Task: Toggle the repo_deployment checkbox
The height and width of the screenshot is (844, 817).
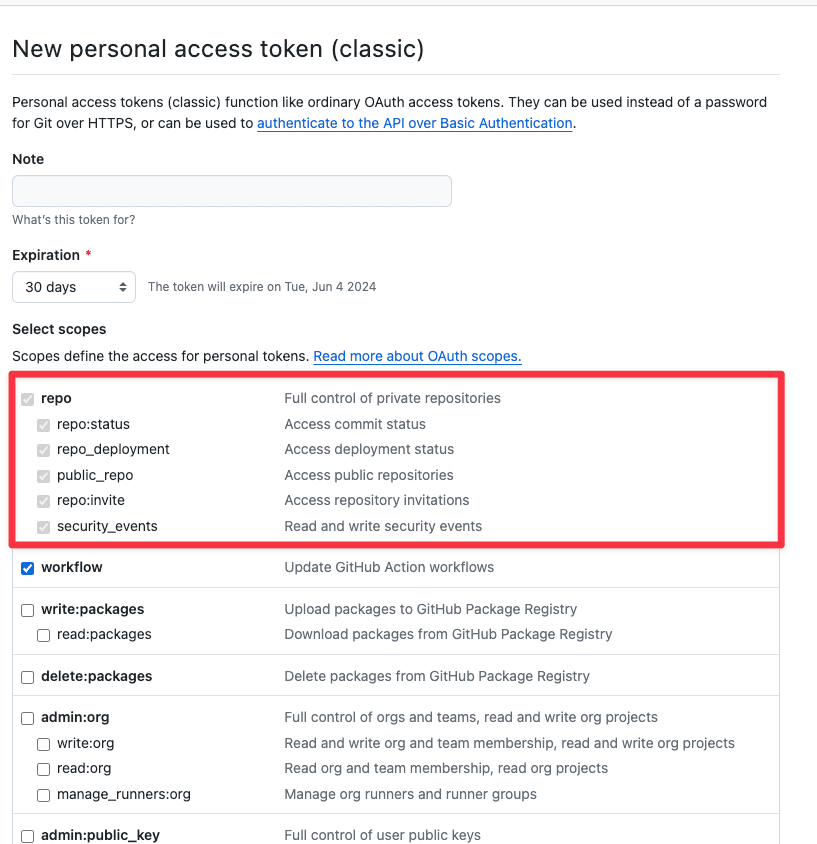Action: pyautogui.click(x=44, y=450)
